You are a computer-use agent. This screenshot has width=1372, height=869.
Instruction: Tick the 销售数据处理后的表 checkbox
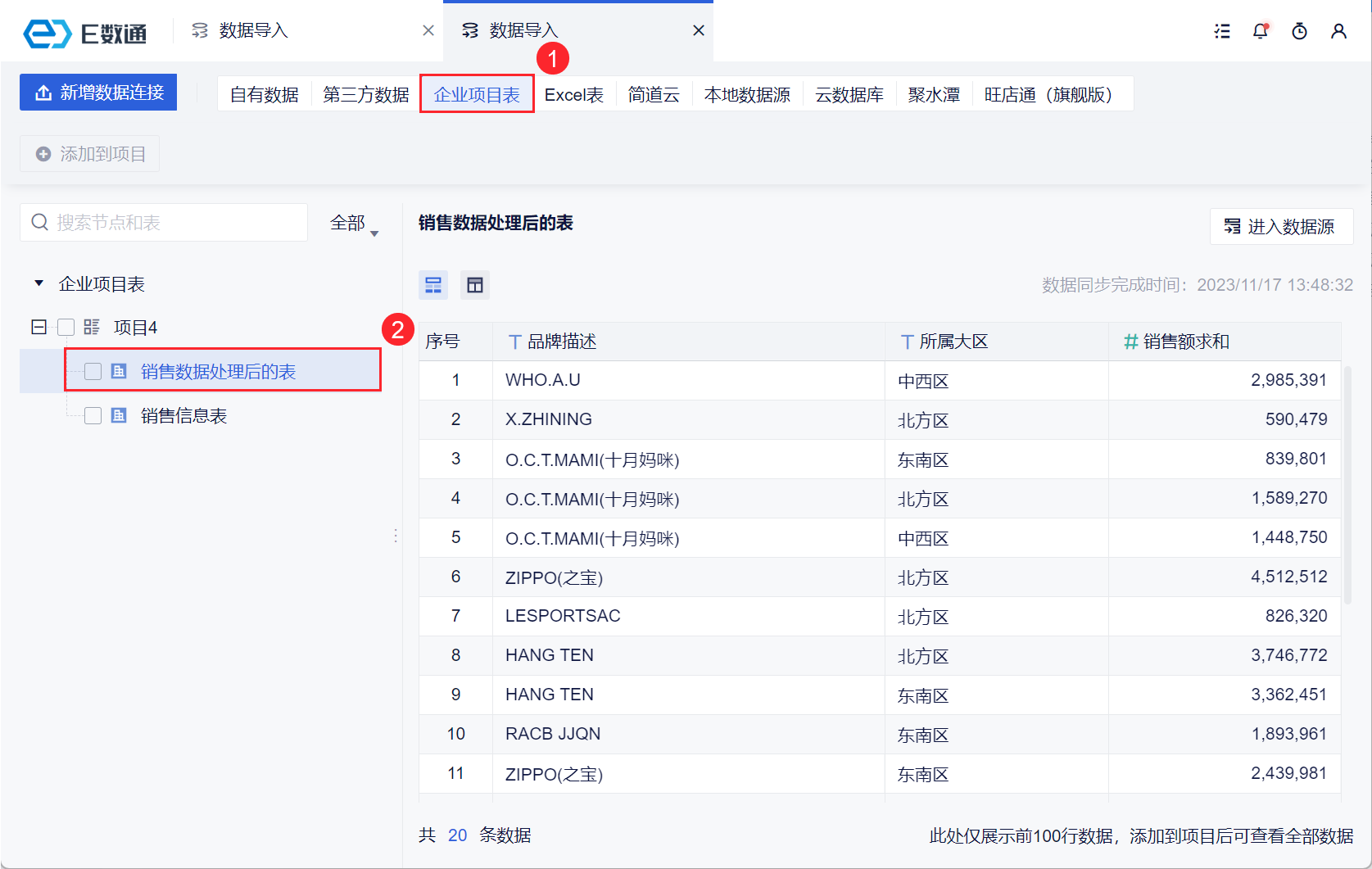coord(93,372)
